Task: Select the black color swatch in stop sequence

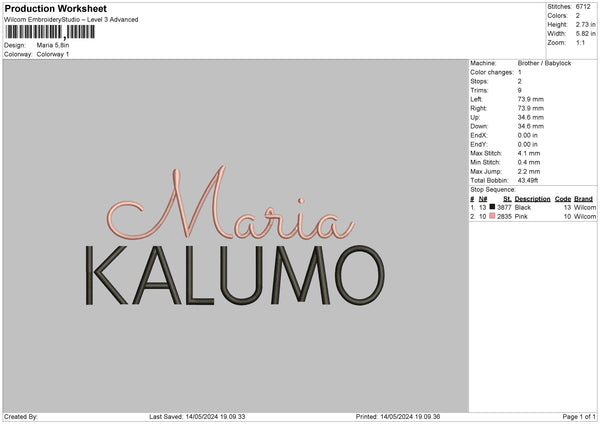Action: (x=492, y=207)
